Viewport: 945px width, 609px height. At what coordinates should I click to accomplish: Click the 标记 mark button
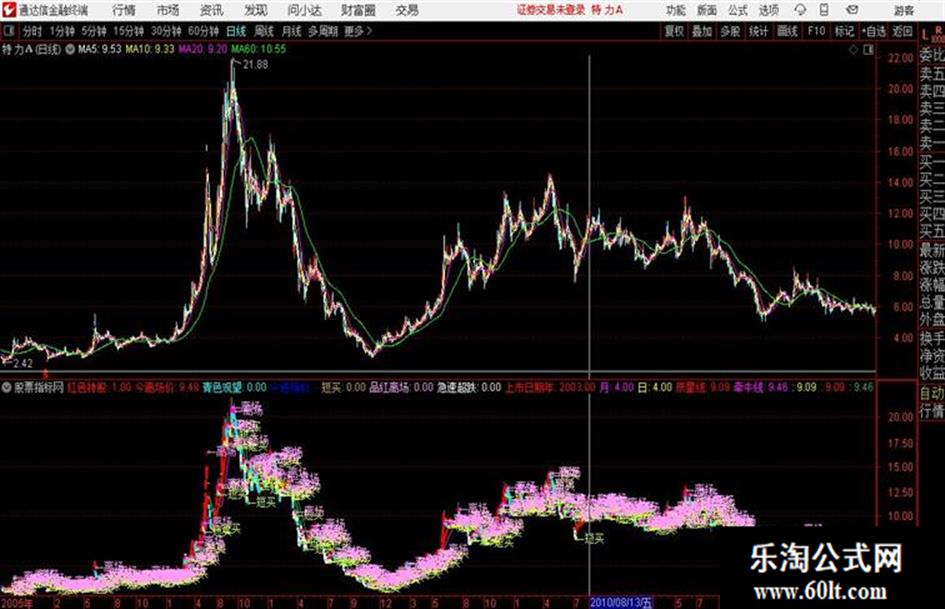click(x=844, y=31)
